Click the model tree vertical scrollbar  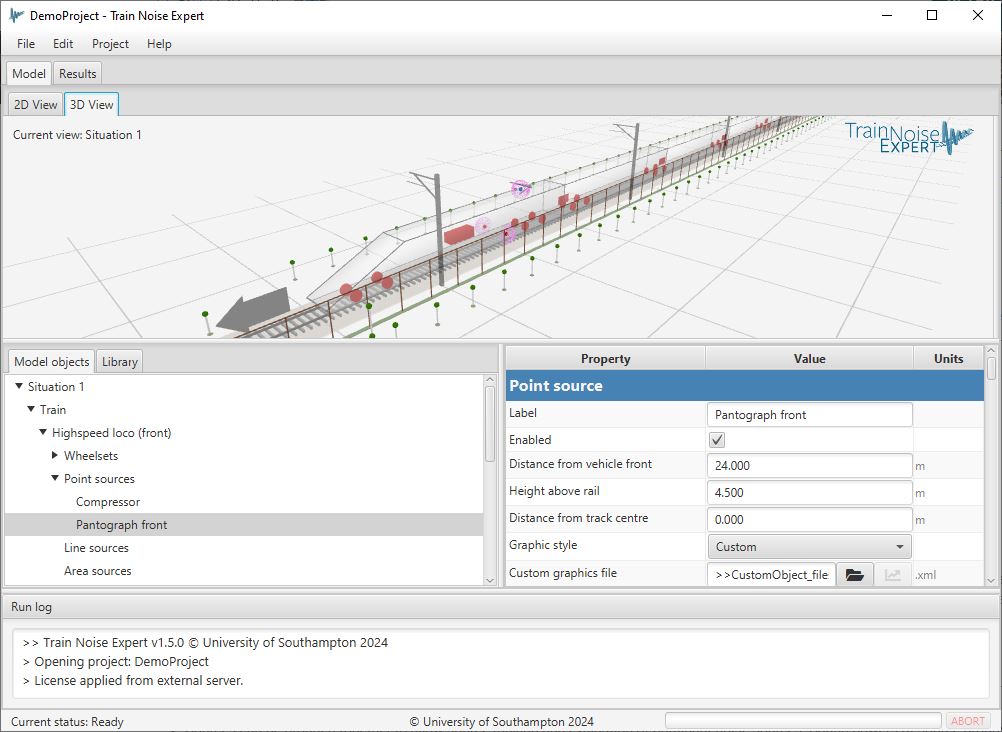[490, 423]
